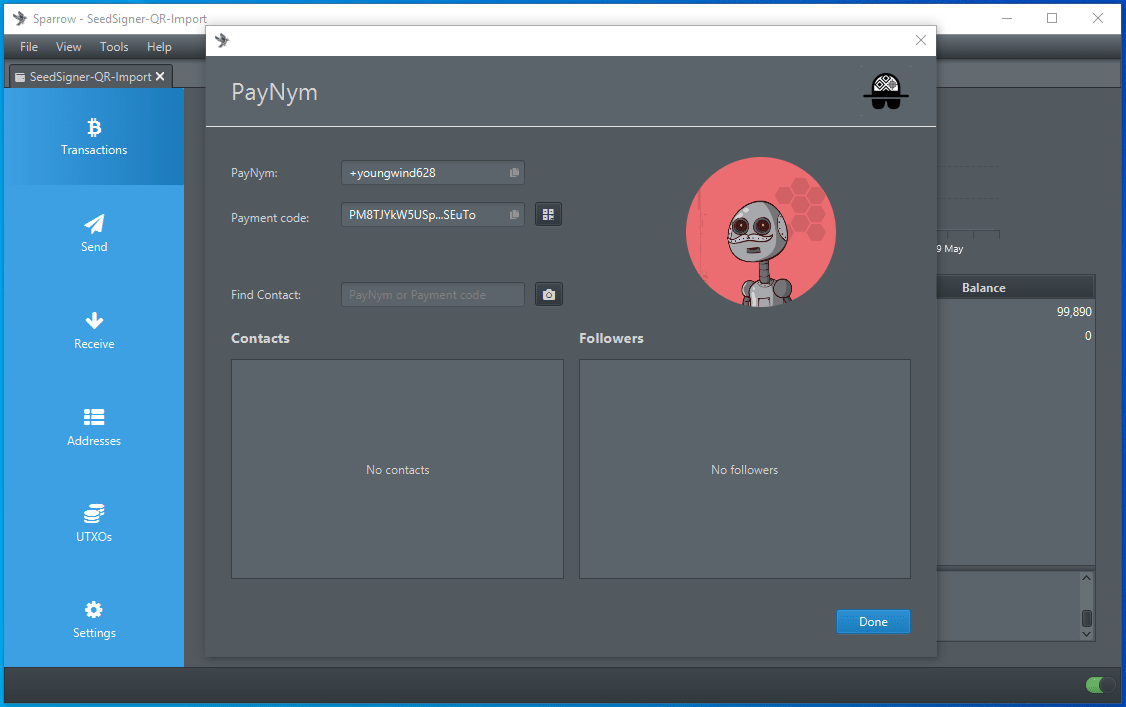The image size is (1126, 707).
Task: Show payment code QR code
Action: [x=548, y=215]
